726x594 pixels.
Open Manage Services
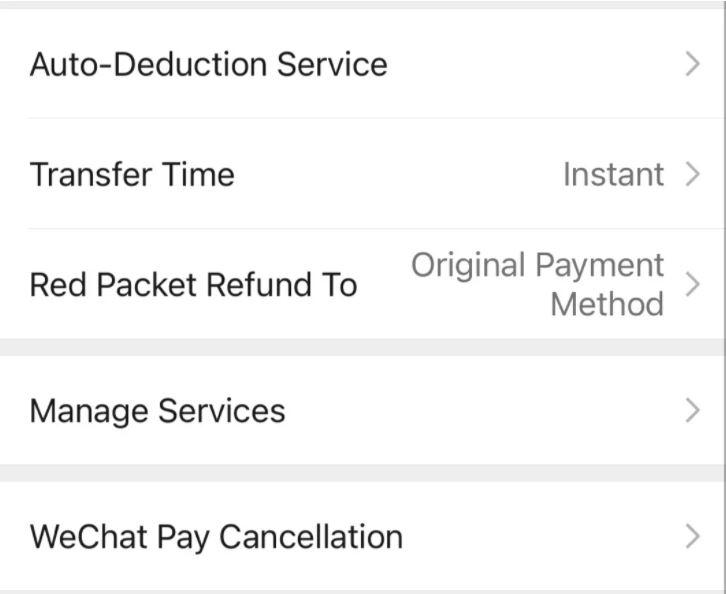(x=157, y=411)
